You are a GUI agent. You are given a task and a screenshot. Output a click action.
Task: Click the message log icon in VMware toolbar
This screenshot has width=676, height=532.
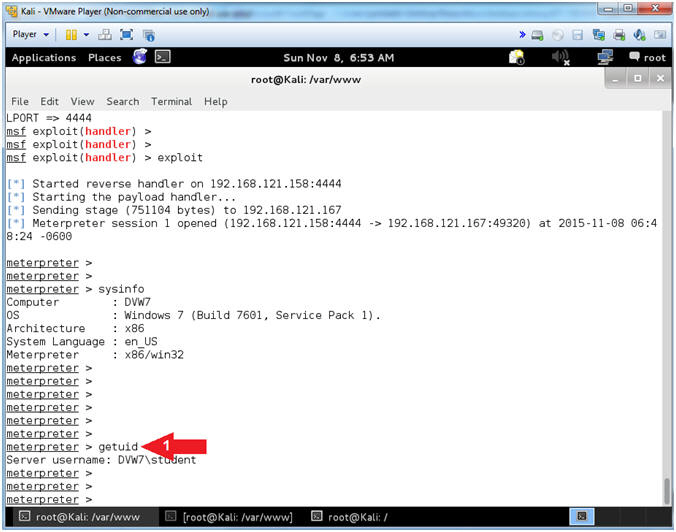(660, 34)
